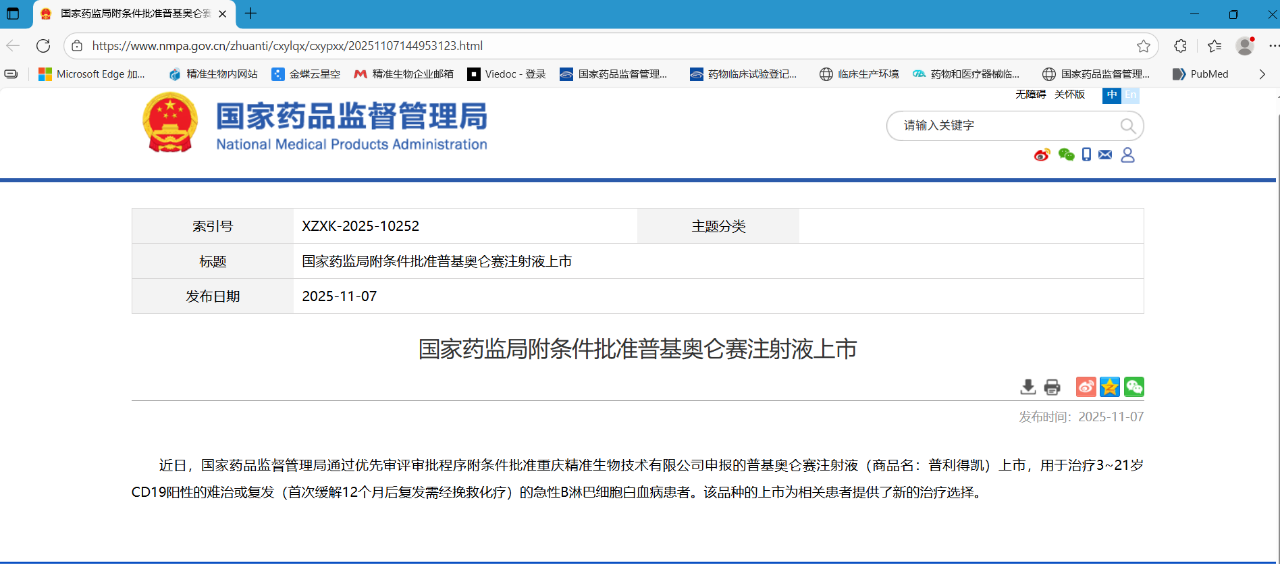Open a new browser tab
This screenshot has width=1280, height=564.
(x=251, y=14)
